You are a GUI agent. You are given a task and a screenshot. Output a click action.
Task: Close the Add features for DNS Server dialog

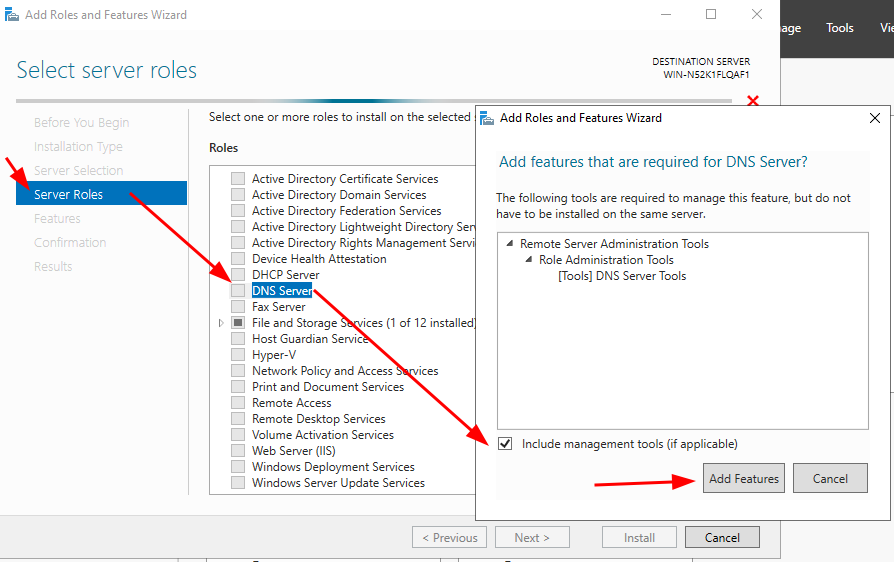875,118
